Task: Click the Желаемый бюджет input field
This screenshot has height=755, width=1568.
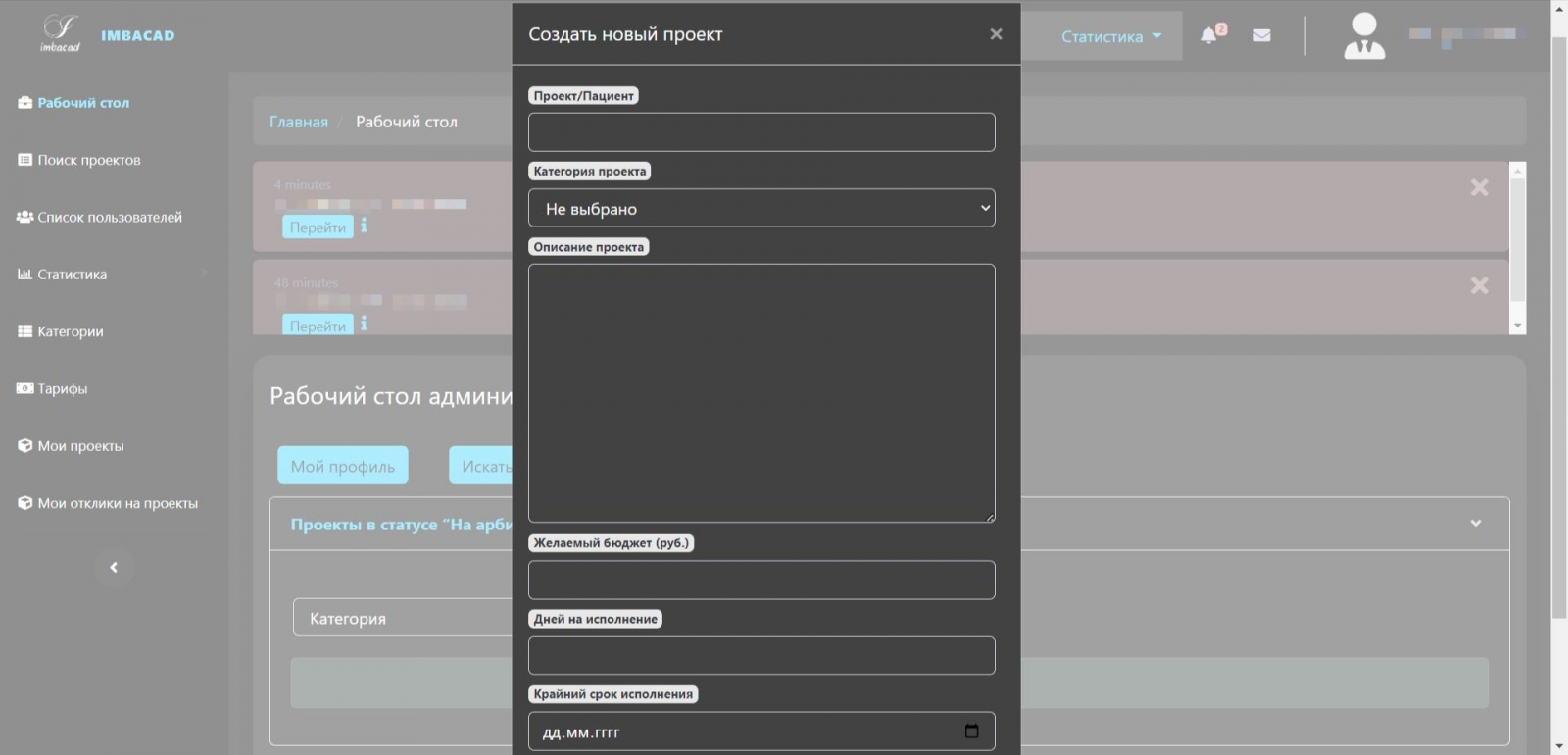Action: pos(761,580)
